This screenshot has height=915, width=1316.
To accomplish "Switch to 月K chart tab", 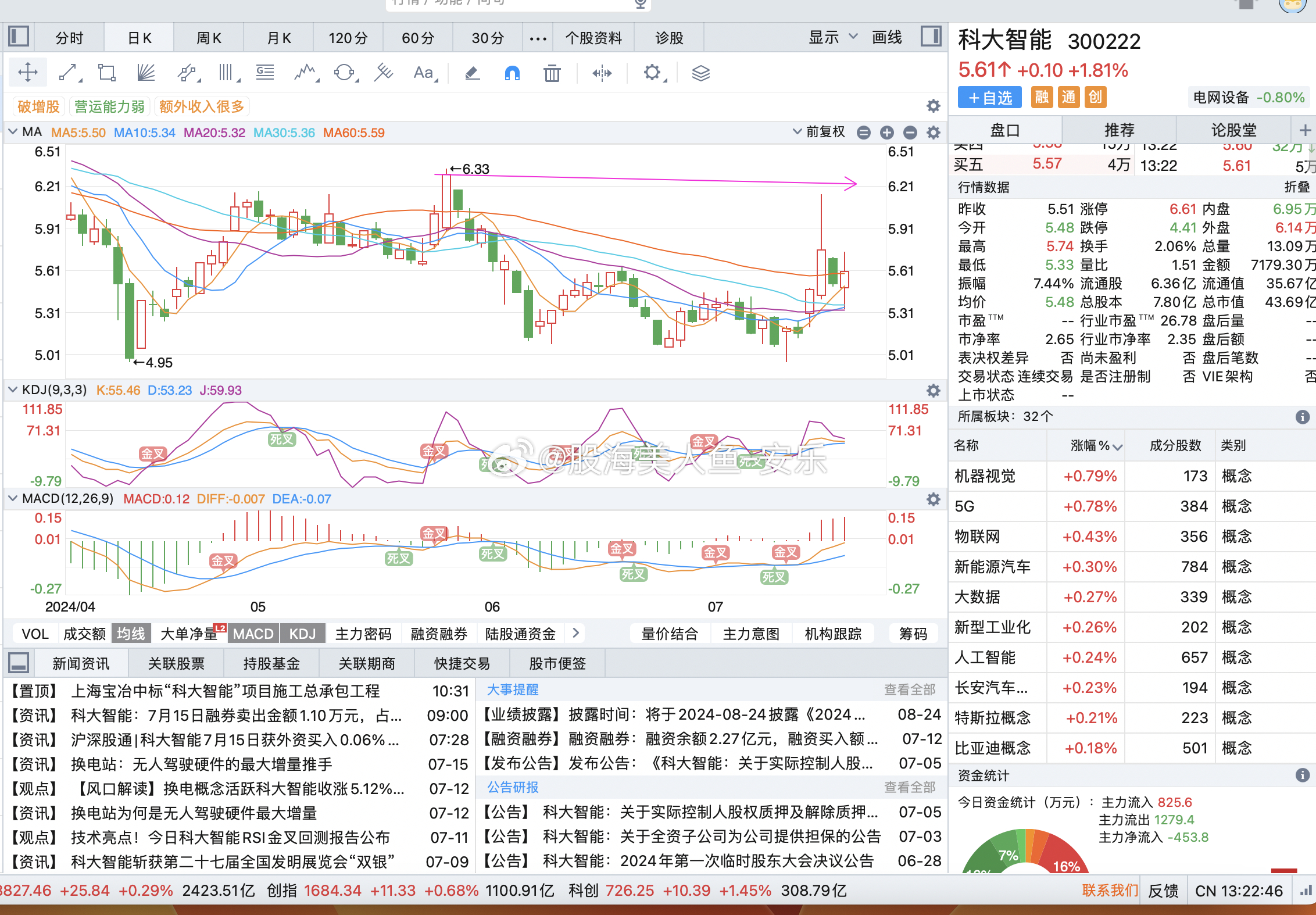I will click(278, 38).
